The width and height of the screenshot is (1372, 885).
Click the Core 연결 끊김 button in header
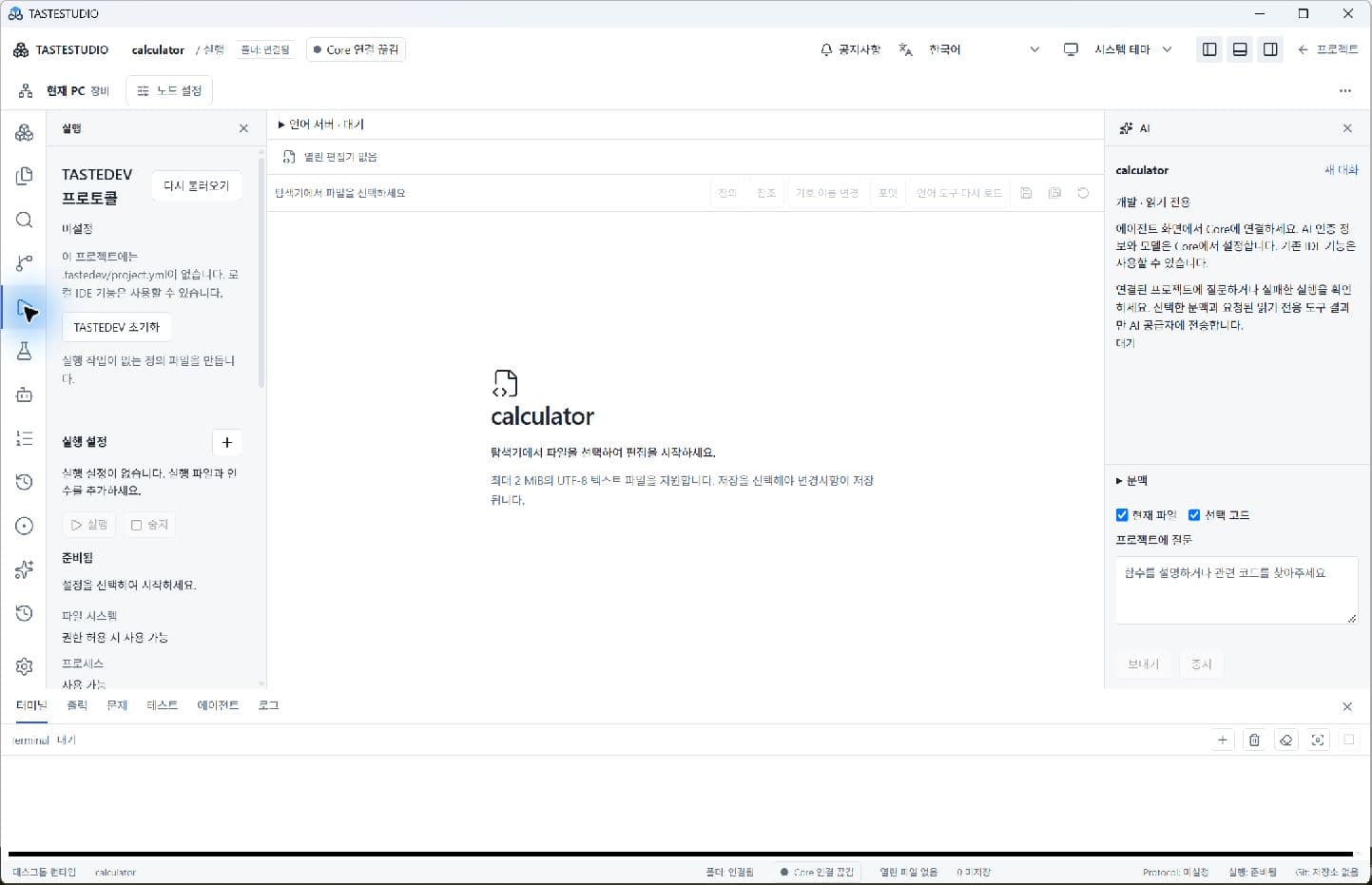point(356,49)
